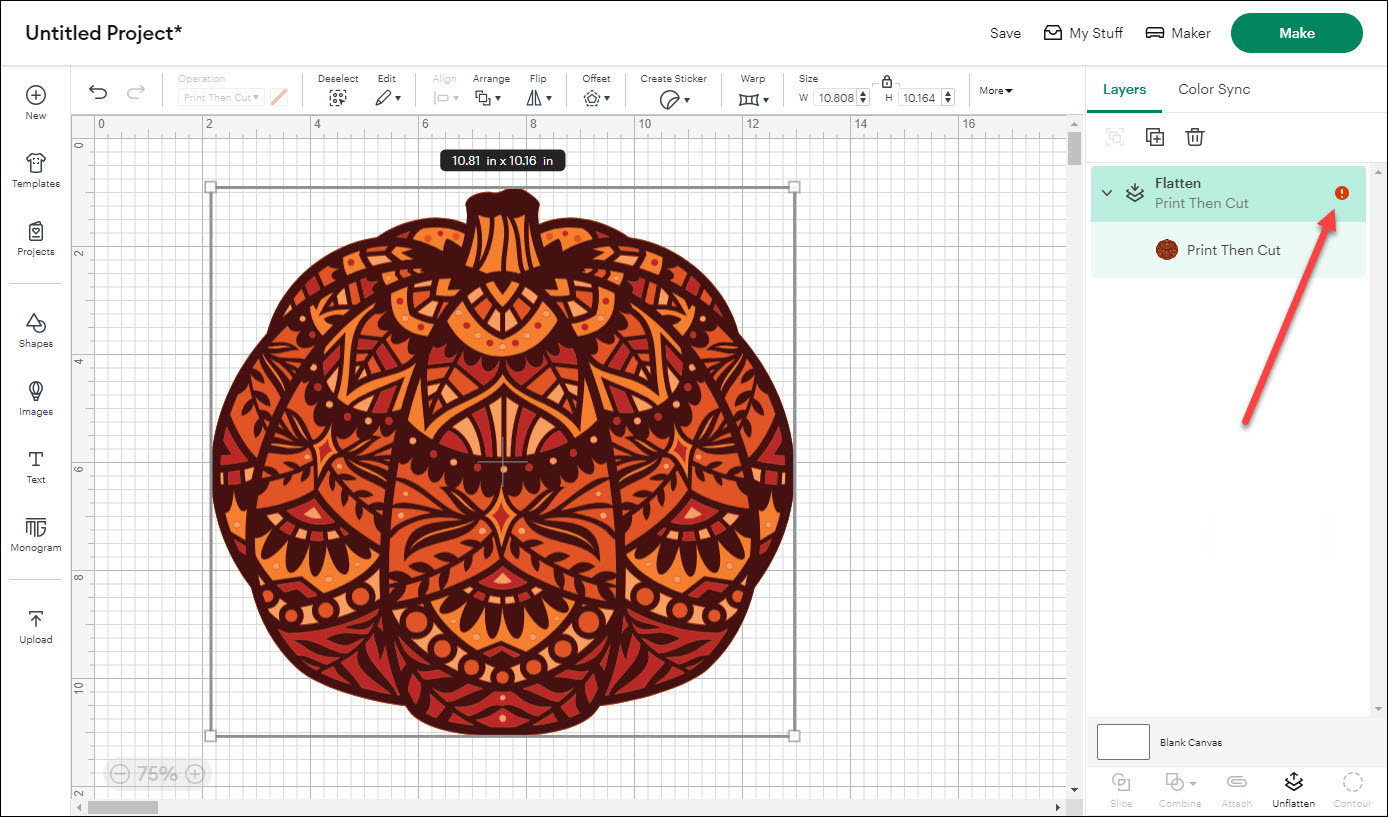
Task: Collapse the Flatten layer group
Action: coord(1107,193)
